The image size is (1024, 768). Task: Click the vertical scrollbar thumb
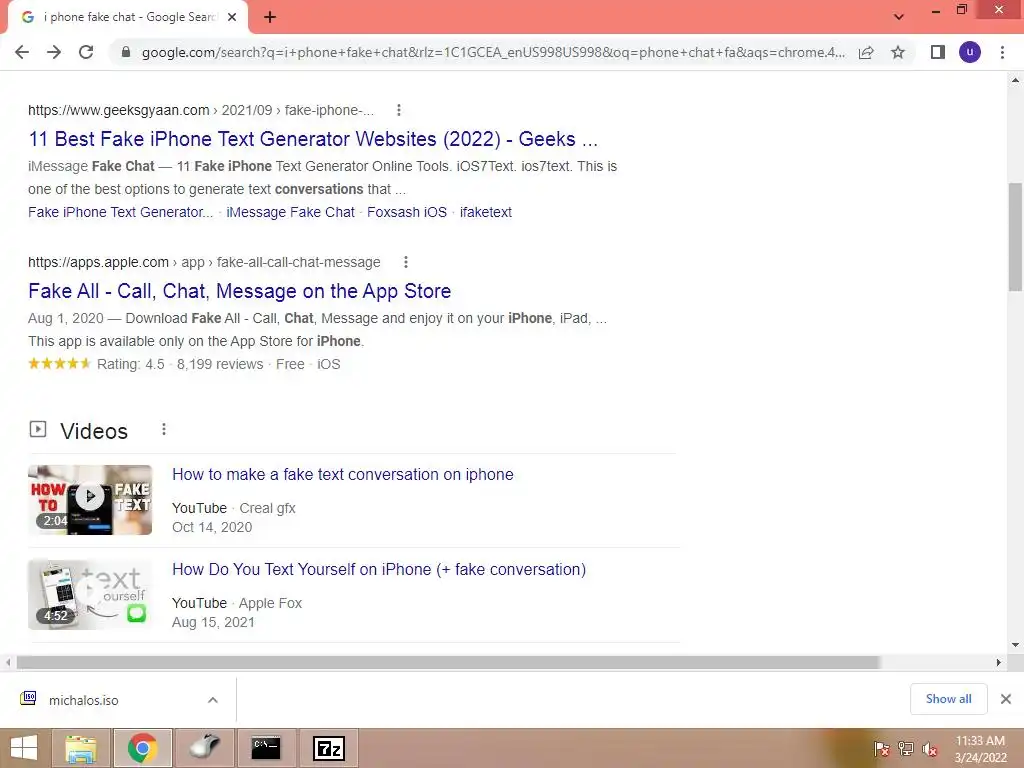point(1015,236)
